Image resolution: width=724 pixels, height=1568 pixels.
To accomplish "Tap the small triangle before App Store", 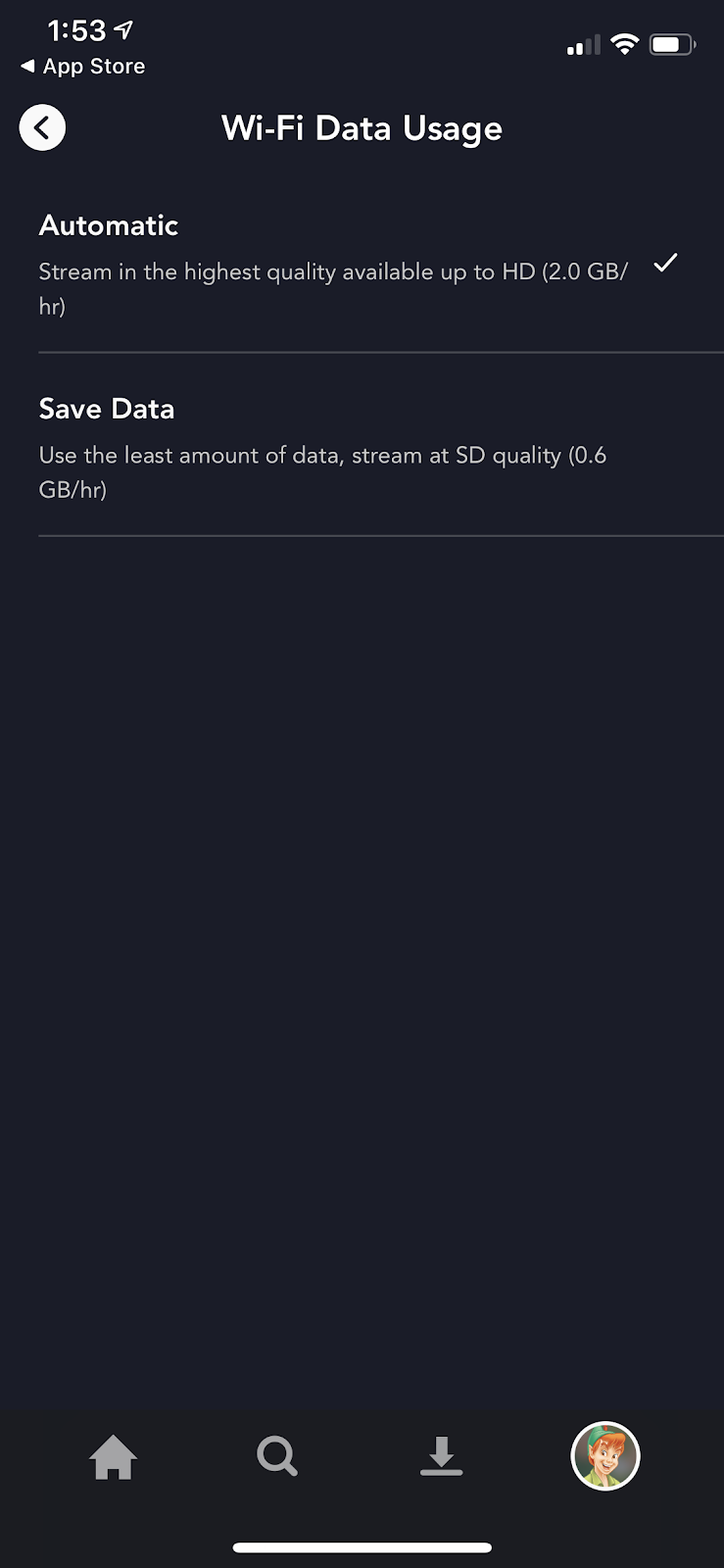I will (x=27, y=67).
